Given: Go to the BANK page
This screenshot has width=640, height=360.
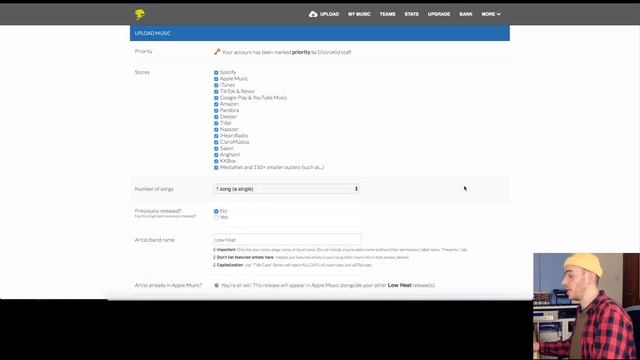Looking at the screenshot, I should [x=466, y=14].
